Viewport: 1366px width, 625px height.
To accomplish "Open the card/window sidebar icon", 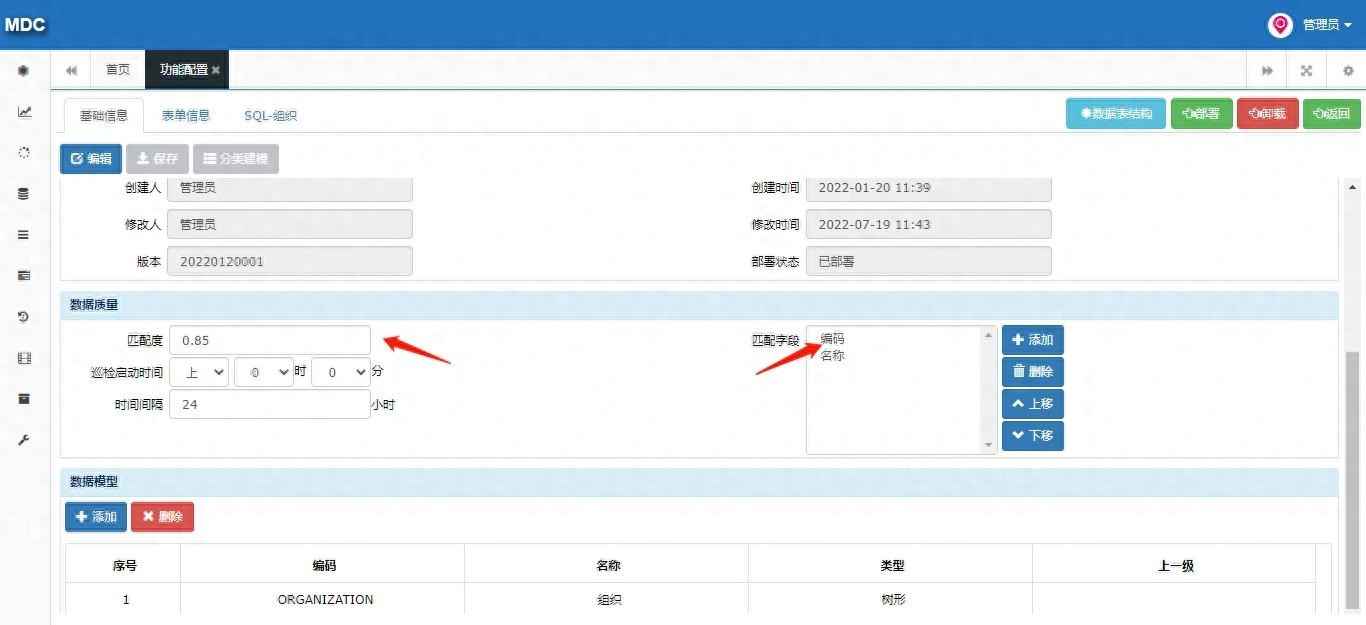I will tap(24, 276).
